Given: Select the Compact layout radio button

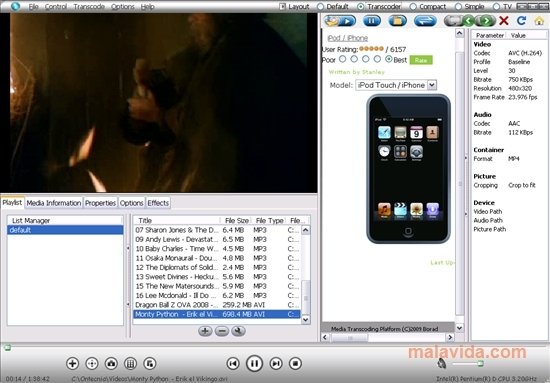Looking at the screenshot, I should (413, 6).
